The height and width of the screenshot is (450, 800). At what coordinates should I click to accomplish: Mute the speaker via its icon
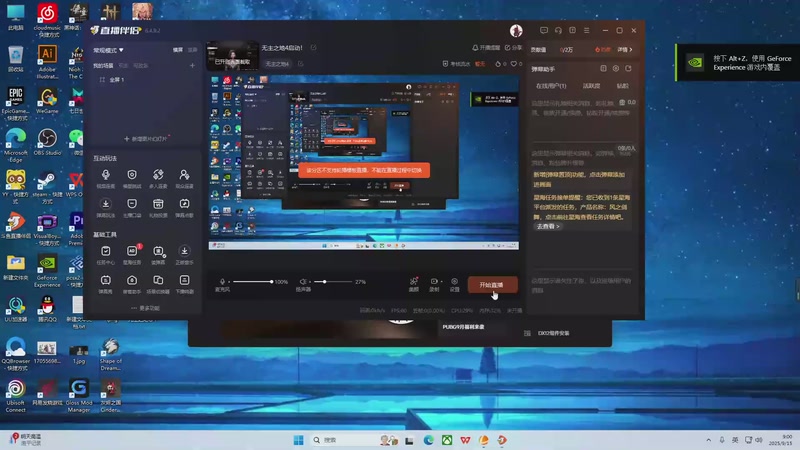click(x=303, y=282)
